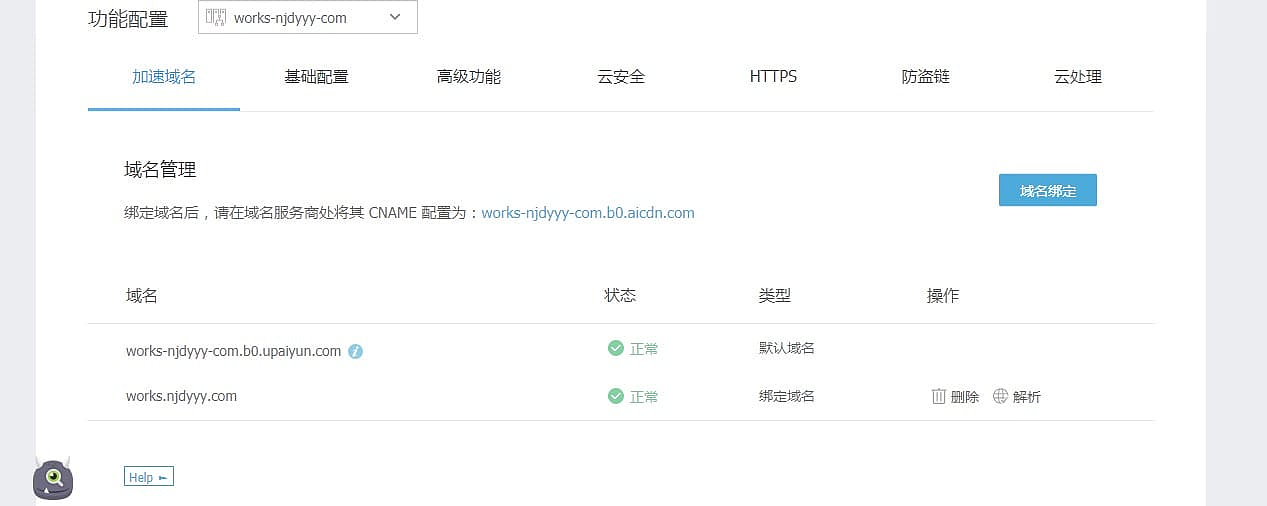Click the green check status icon for the default domain
Viewport: 1267px width, 506px height.
coord(616,348)
